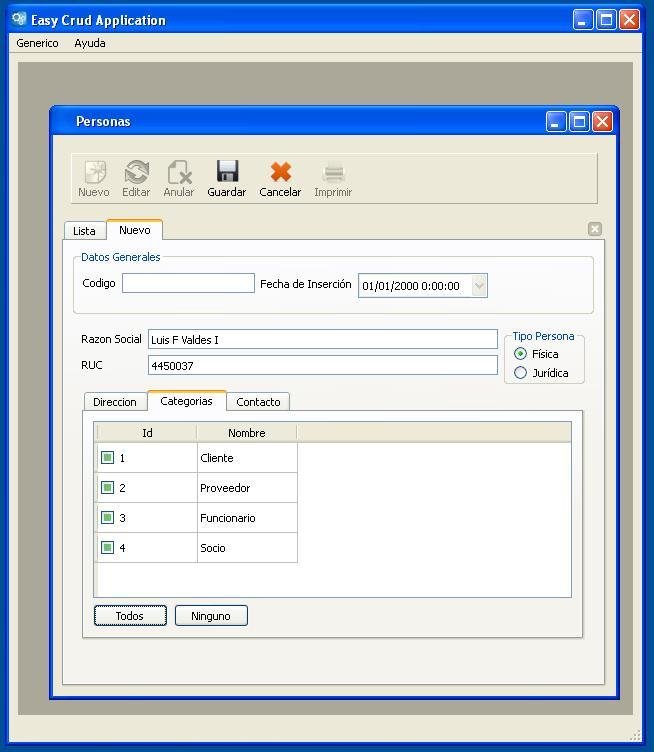This screenshot has width=654, height=752.
Task: Select the Nuevo tab
Action: pos(135,230)
